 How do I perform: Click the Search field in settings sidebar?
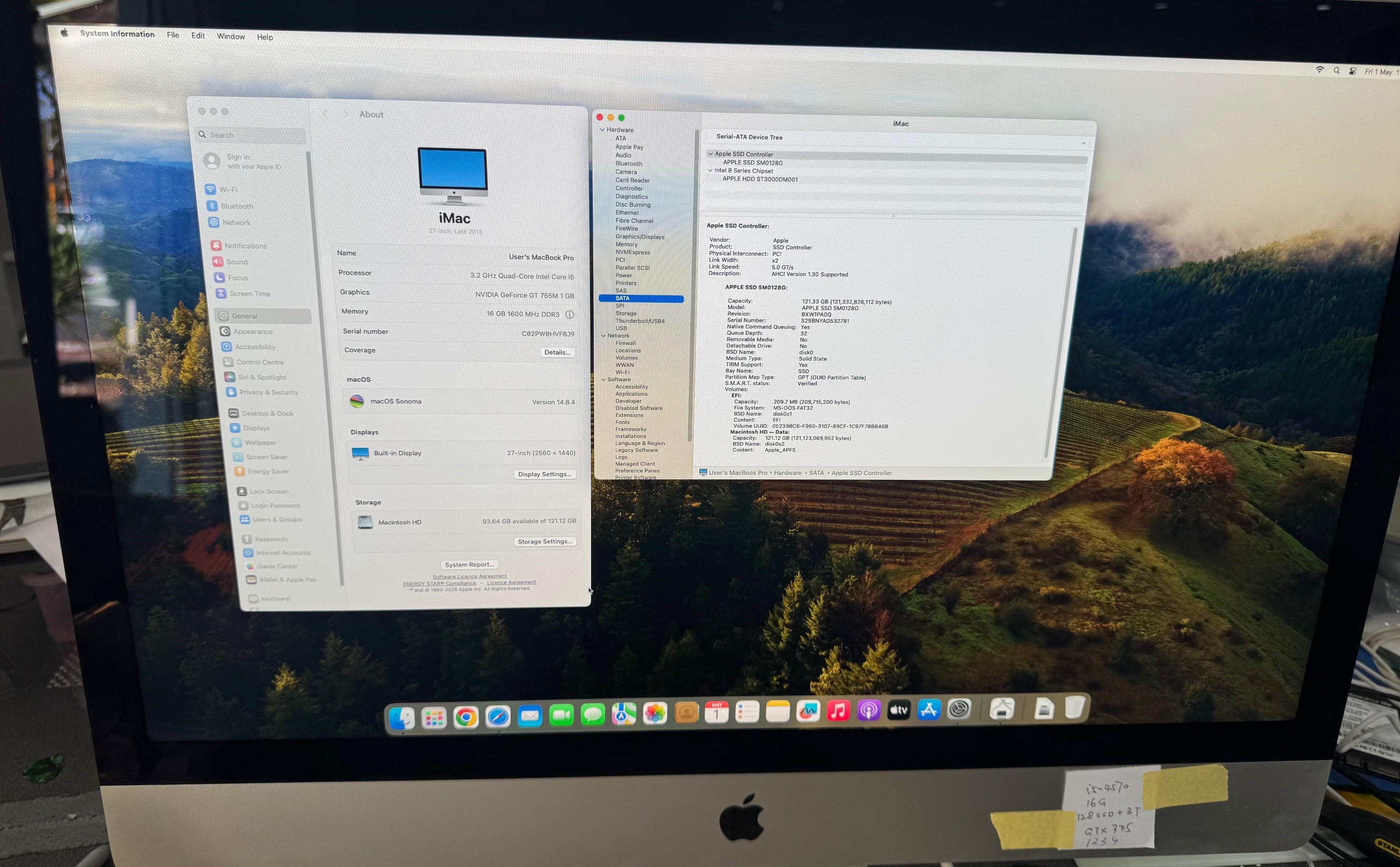coord(250,135)
